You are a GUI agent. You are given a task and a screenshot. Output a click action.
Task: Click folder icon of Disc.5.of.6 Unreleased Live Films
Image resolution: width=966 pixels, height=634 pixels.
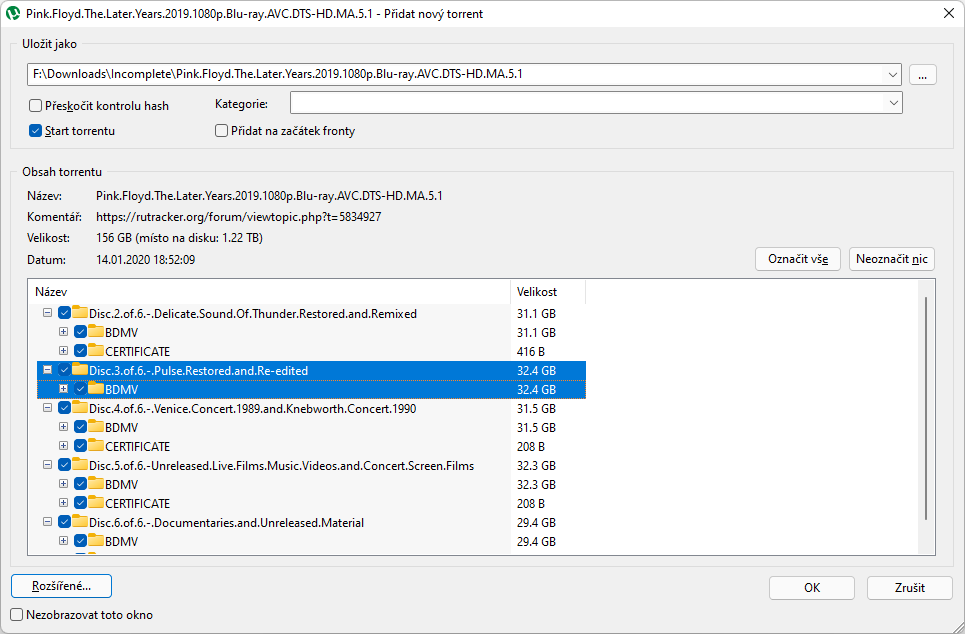[80, 465]
